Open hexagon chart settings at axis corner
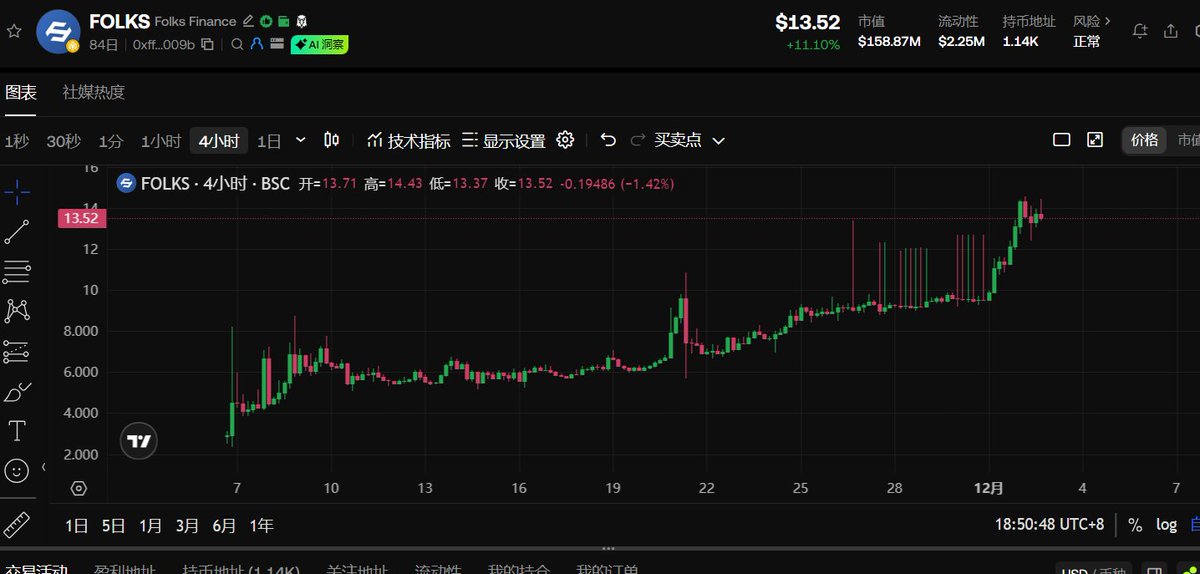This screenshot has height=574, width=1200. click(x=79, y=488)
